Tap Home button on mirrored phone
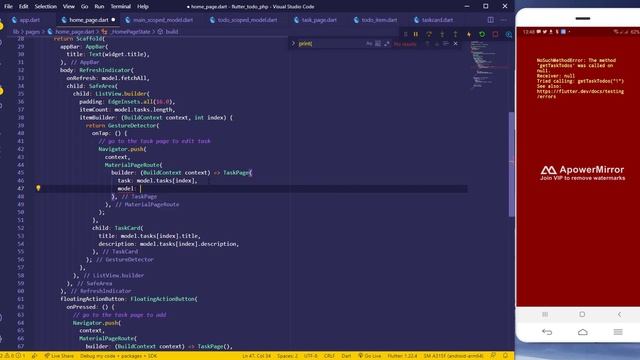This screenshot has height=360, width=640. (582, 314)
